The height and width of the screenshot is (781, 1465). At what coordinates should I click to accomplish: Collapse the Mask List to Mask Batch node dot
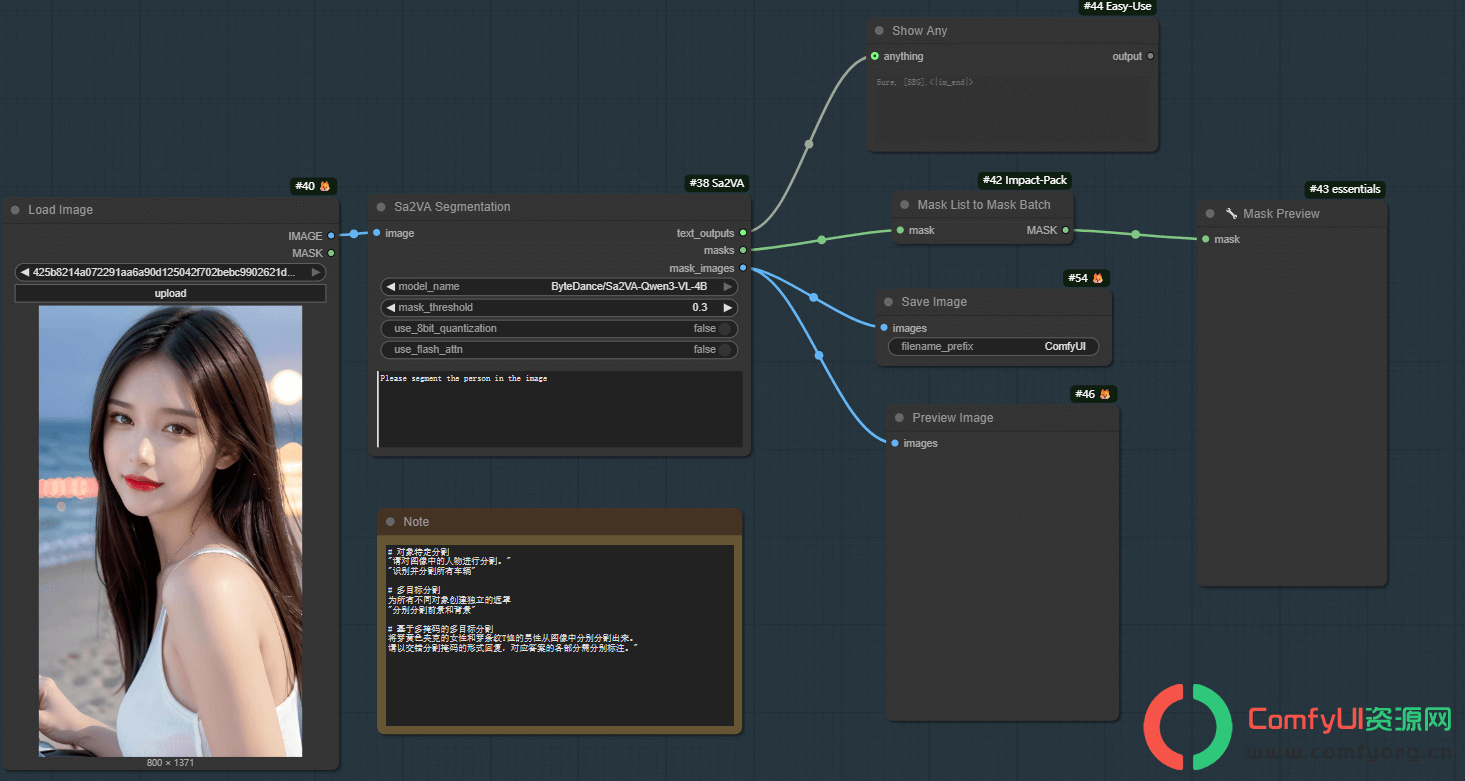click(904, 205)
